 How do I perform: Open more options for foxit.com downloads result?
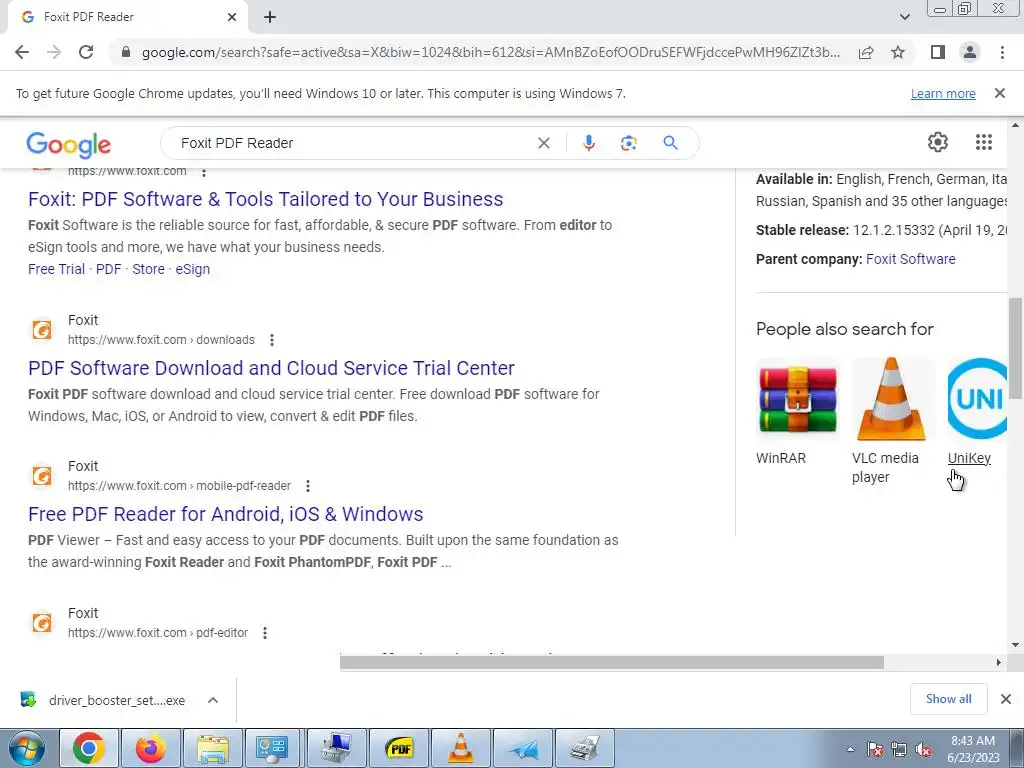point(272,340)
